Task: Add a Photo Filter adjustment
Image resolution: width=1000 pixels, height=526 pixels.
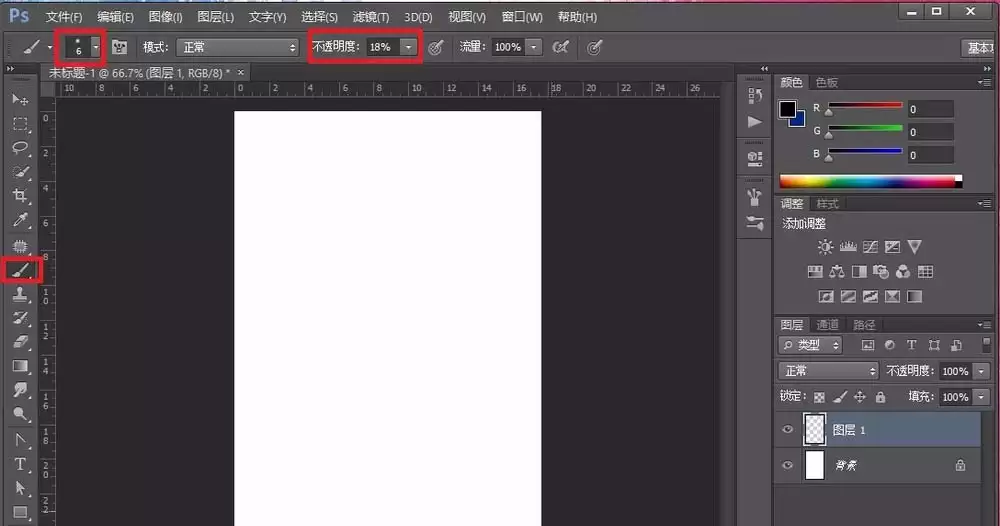Action: pyautogui.click(x=881, y=272)
